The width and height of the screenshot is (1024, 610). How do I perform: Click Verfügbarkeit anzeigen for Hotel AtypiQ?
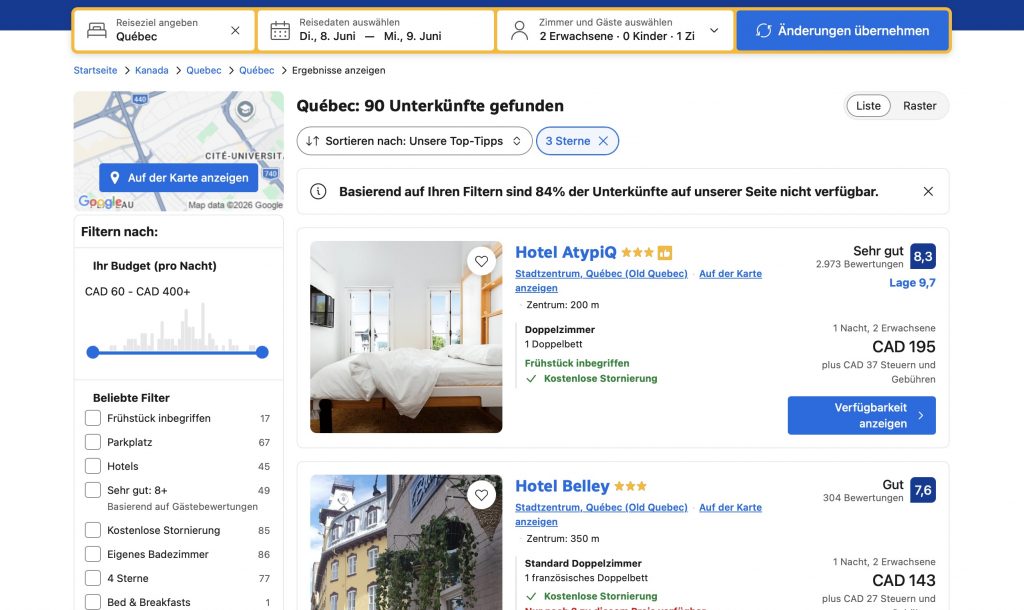pyautogui.click(x=861, y=415)
